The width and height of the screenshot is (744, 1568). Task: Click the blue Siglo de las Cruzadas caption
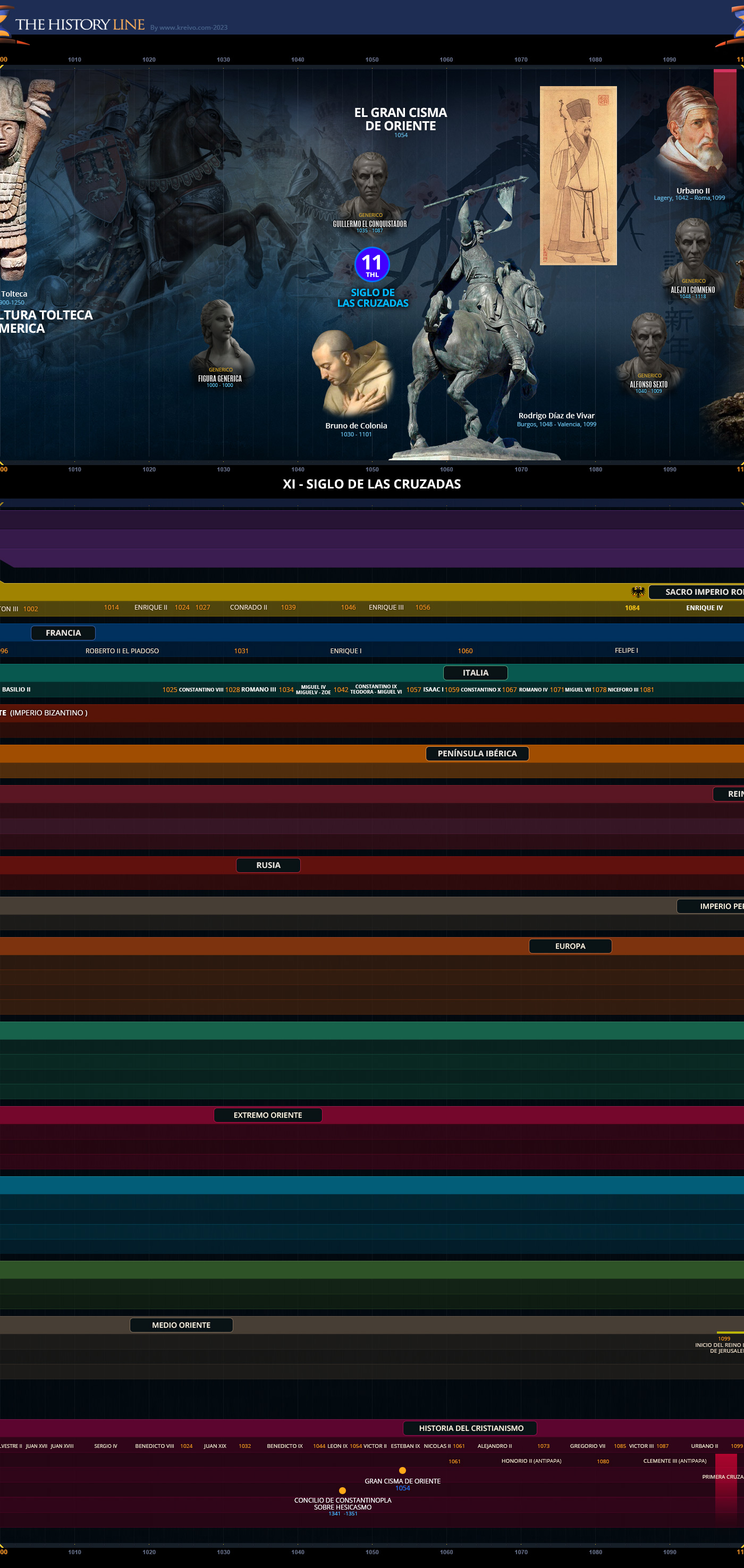(373, 298)
